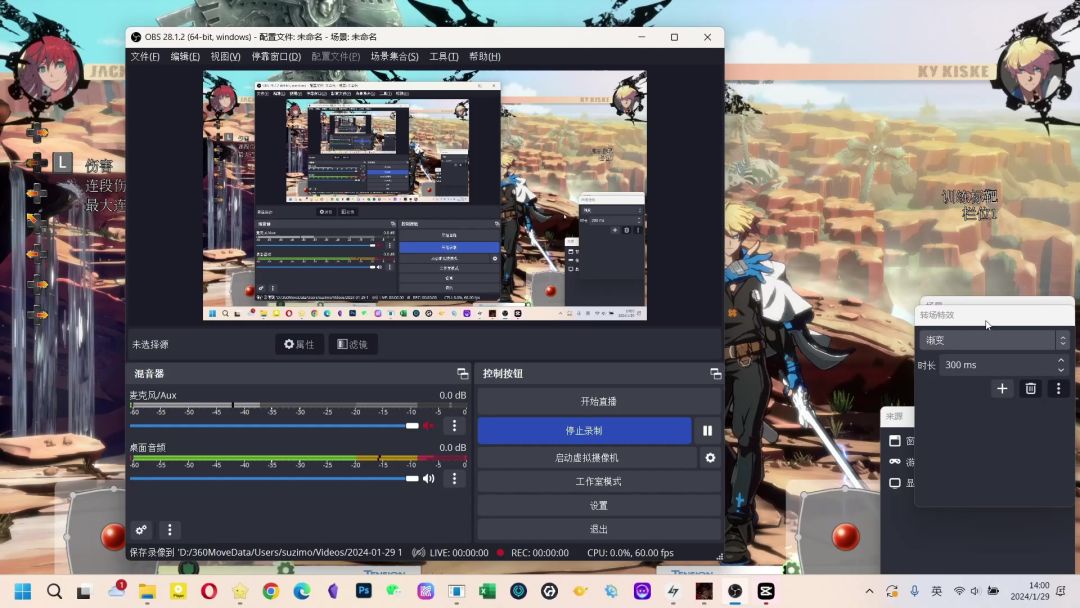Screen dimensions: 1080x608
Task: Open weather widget on taskbar
Action: coord(116,590)
